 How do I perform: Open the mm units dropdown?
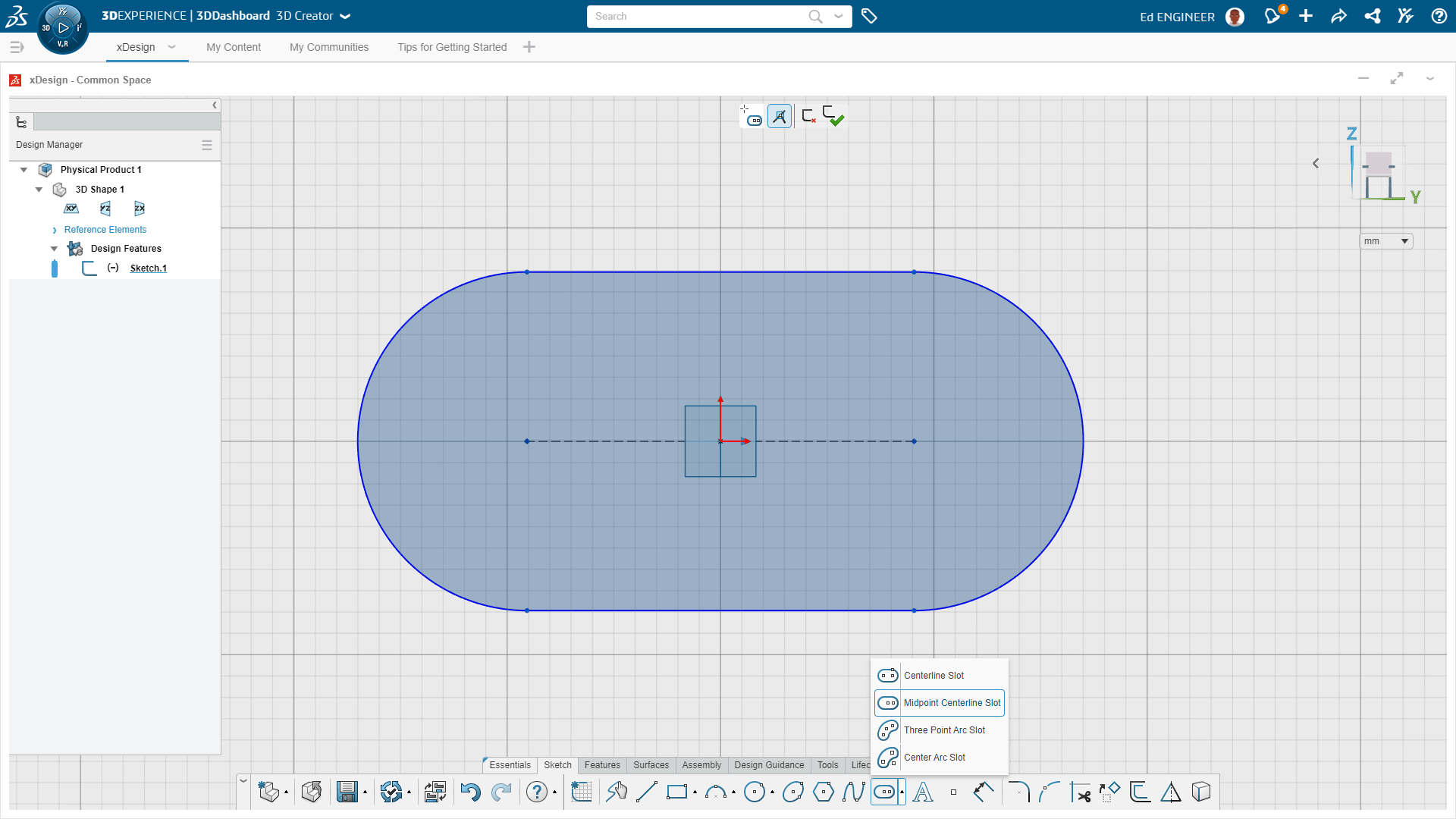[1385, 241]
